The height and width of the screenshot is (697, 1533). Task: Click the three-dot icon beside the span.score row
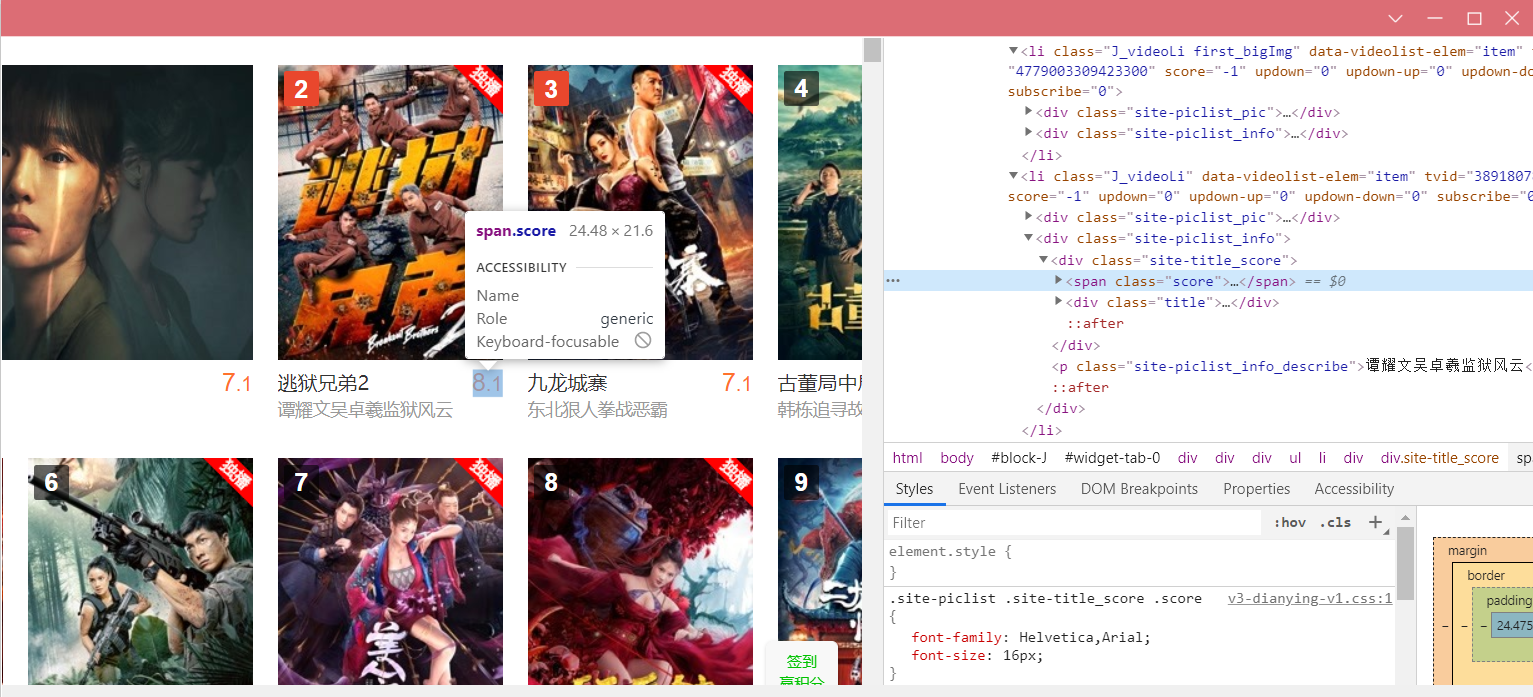pyautogui.click(x=893, y=281)
